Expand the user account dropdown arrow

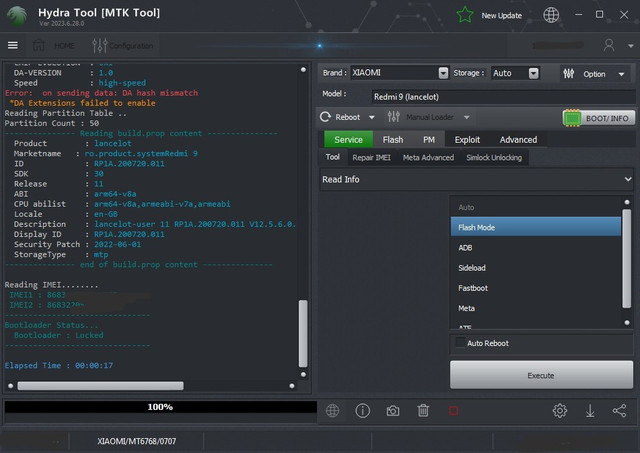pyautogui.click(x=631, y=46)
